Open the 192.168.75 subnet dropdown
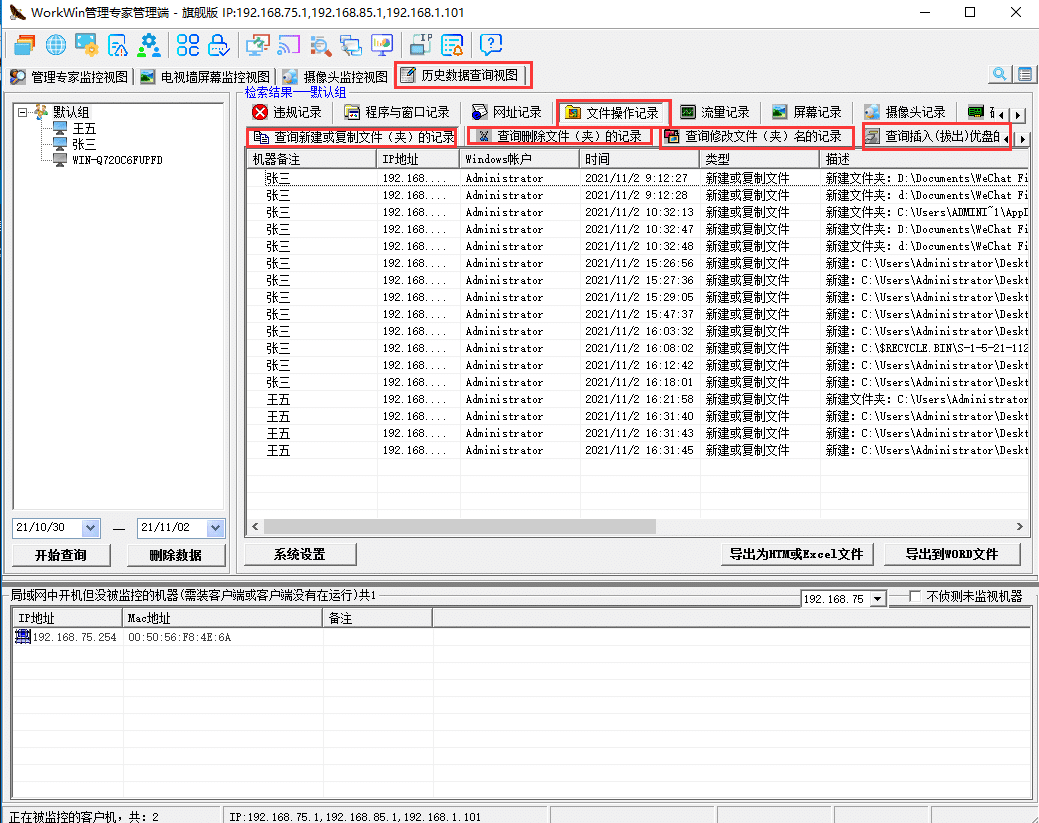Image resolution: width=1039 pixels, height=823 pixels. point(878,599)
